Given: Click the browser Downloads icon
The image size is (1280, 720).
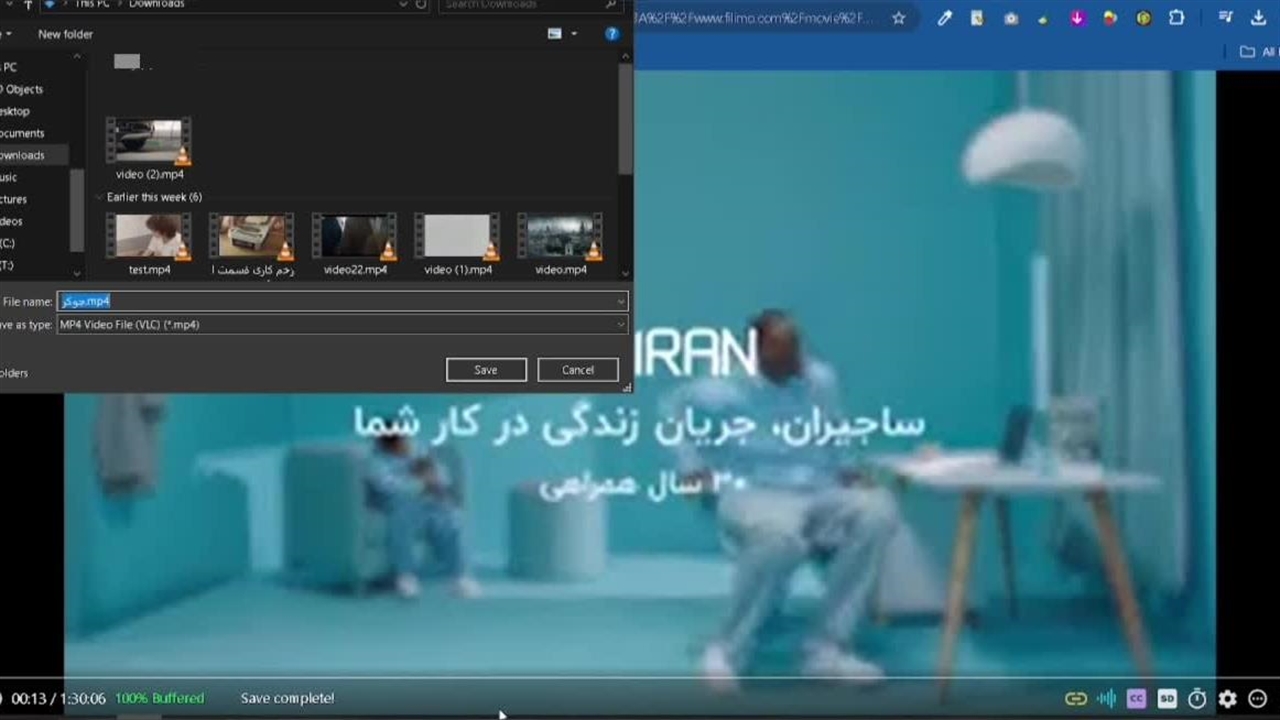Looking at the screenshot, I should (1258, 18).
